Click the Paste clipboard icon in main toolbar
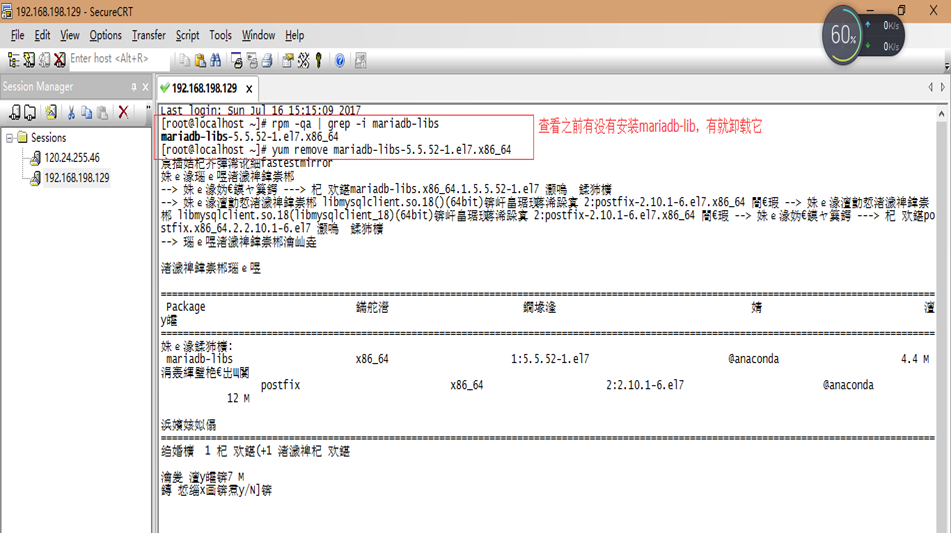 (x=200, y=60)
